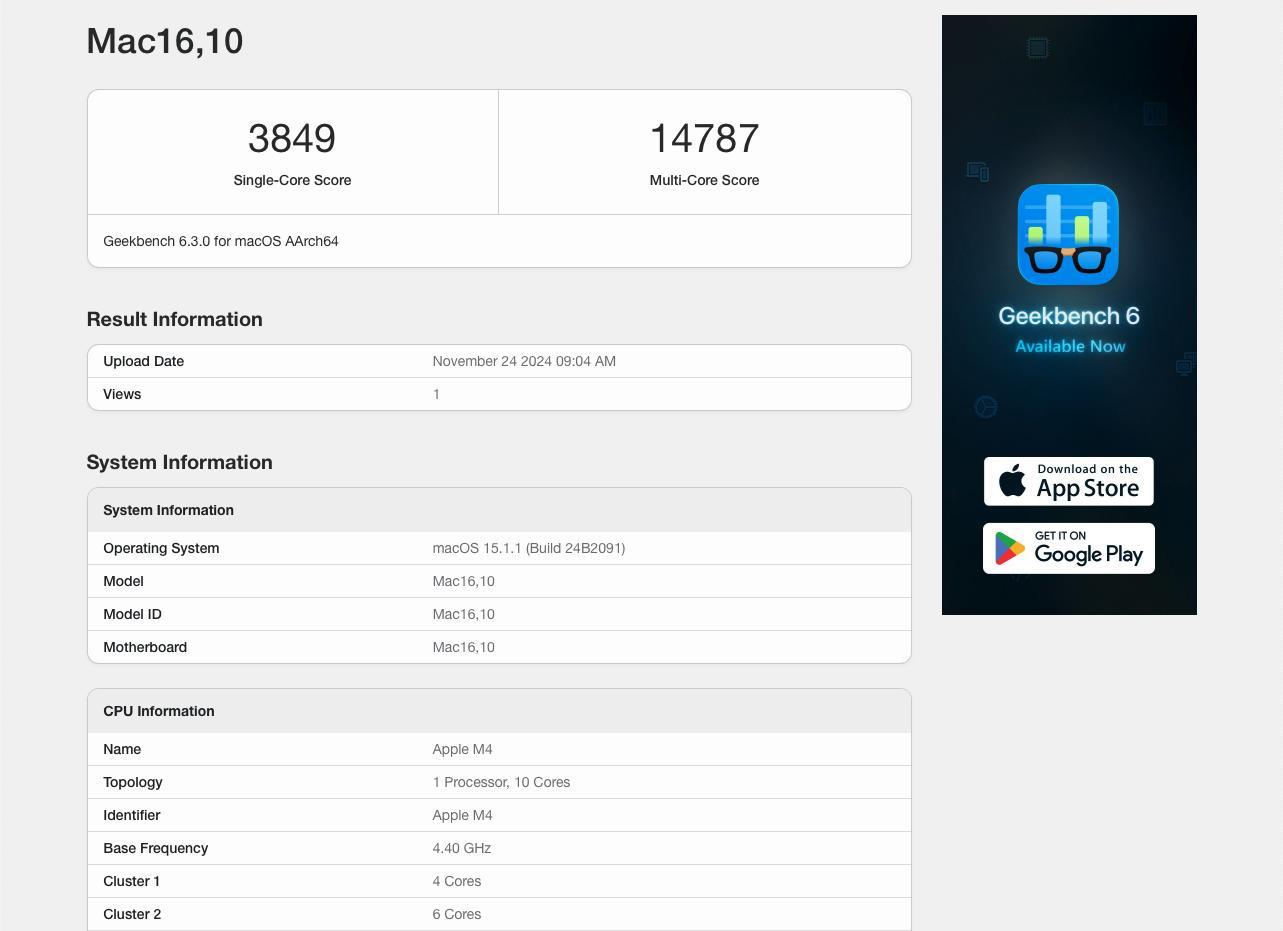Select macOS 15.1.1 (Build 24B2091) value
This screenshot has height=931, width=1283.
click(529, 548)
